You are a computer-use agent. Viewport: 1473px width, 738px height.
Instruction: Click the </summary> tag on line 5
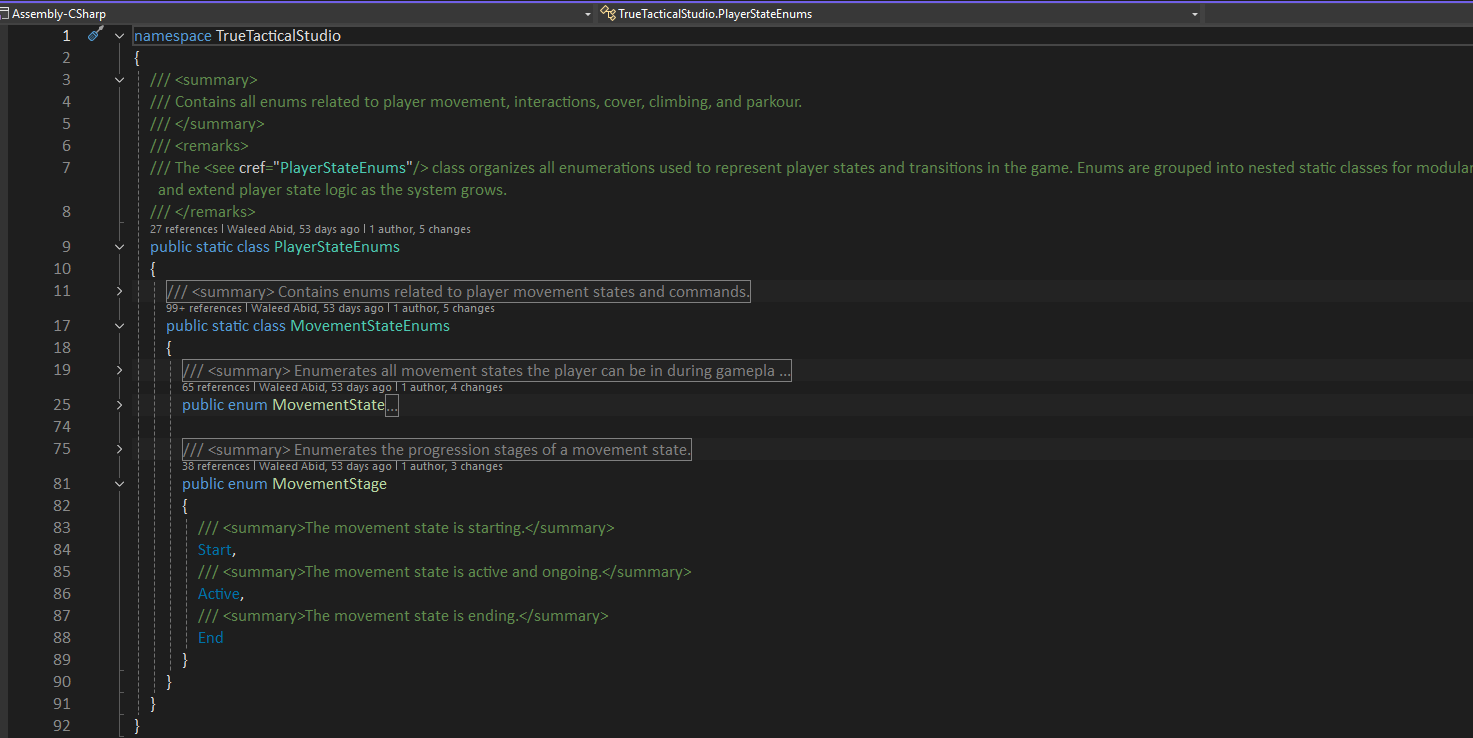219,124
